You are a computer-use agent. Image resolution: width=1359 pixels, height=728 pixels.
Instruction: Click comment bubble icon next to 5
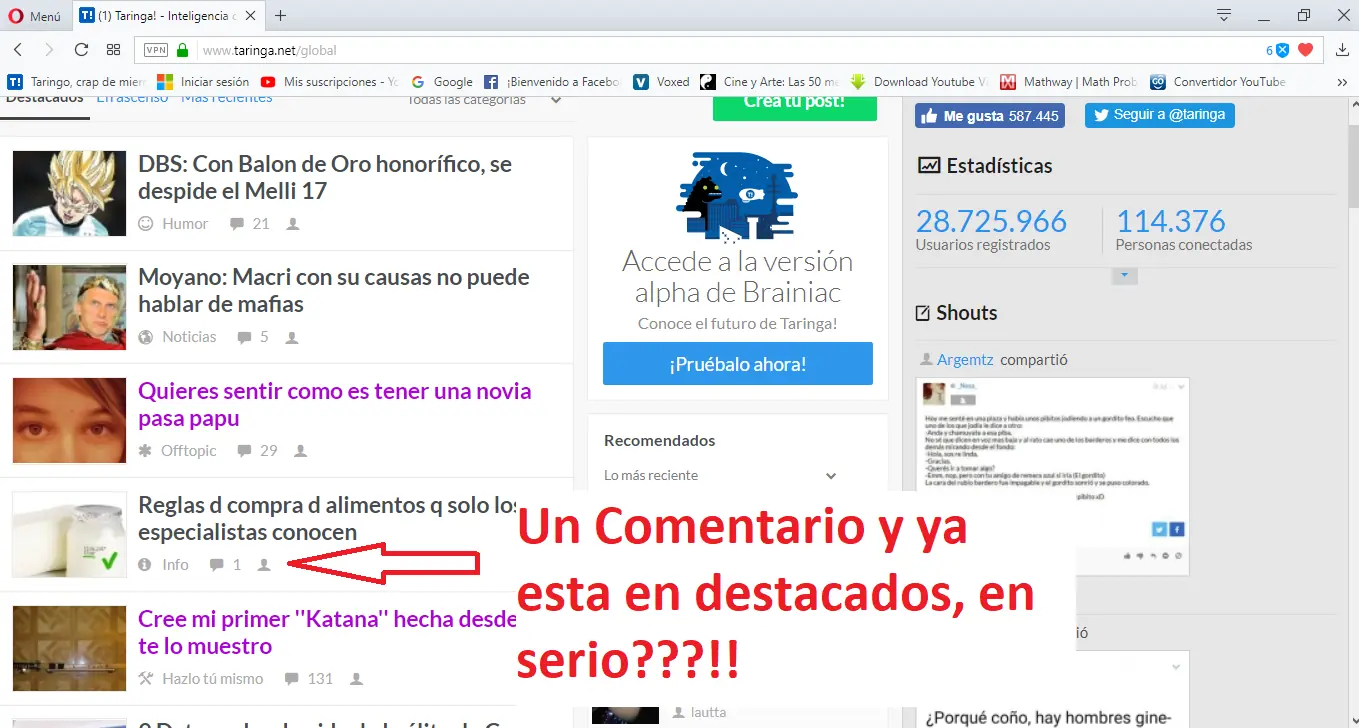click(244, 337)
